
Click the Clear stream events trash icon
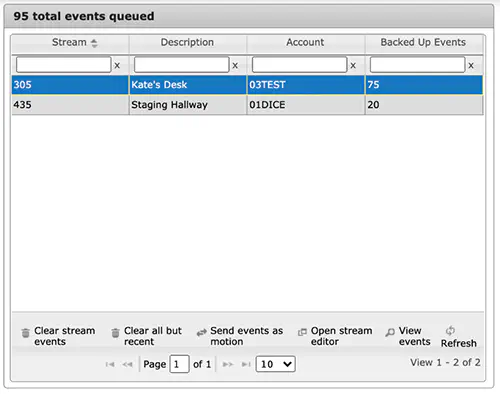click(25, 333)
